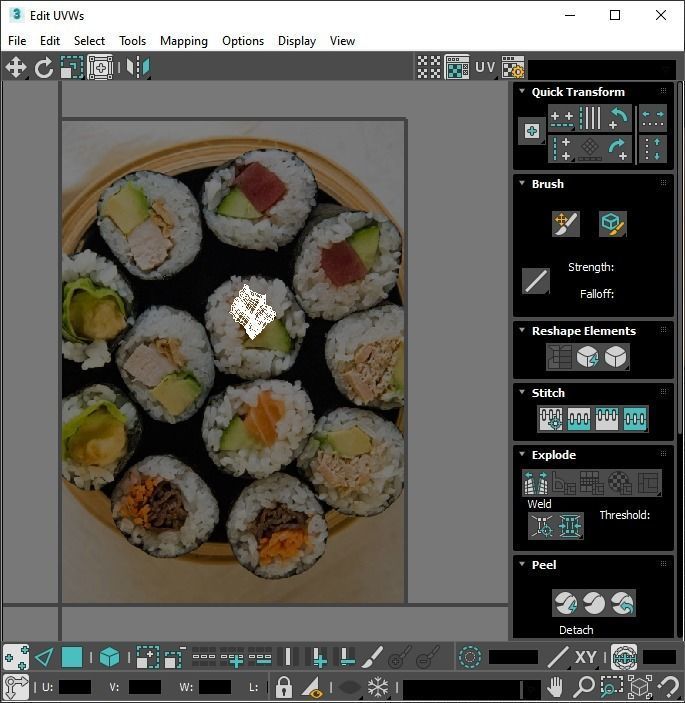Image resolution: width=685 pixels, height=703 pixels.
Task: Click the Relax Custom icon in Reshape Elements
Action: tap(616, 357)
